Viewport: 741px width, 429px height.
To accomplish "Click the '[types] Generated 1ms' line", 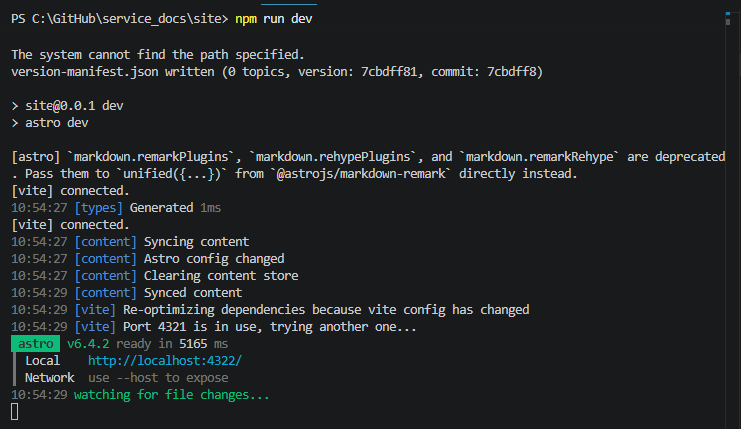I will (x=116, y=208).
